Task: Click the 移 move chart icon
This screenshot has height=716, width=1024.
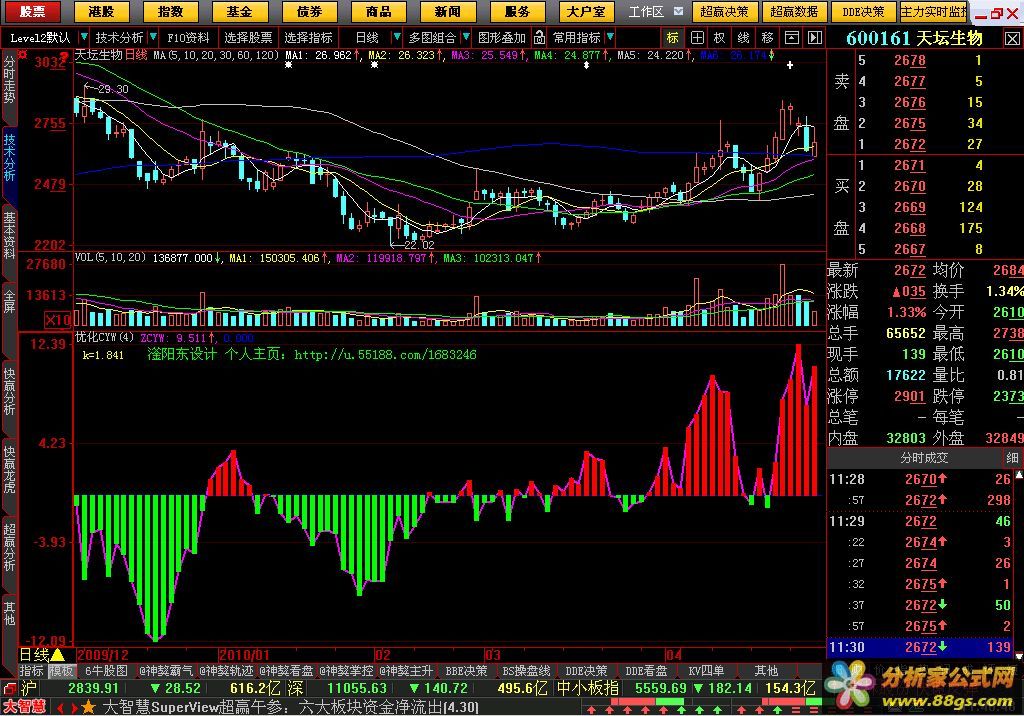Action: (x=767, y=37)
